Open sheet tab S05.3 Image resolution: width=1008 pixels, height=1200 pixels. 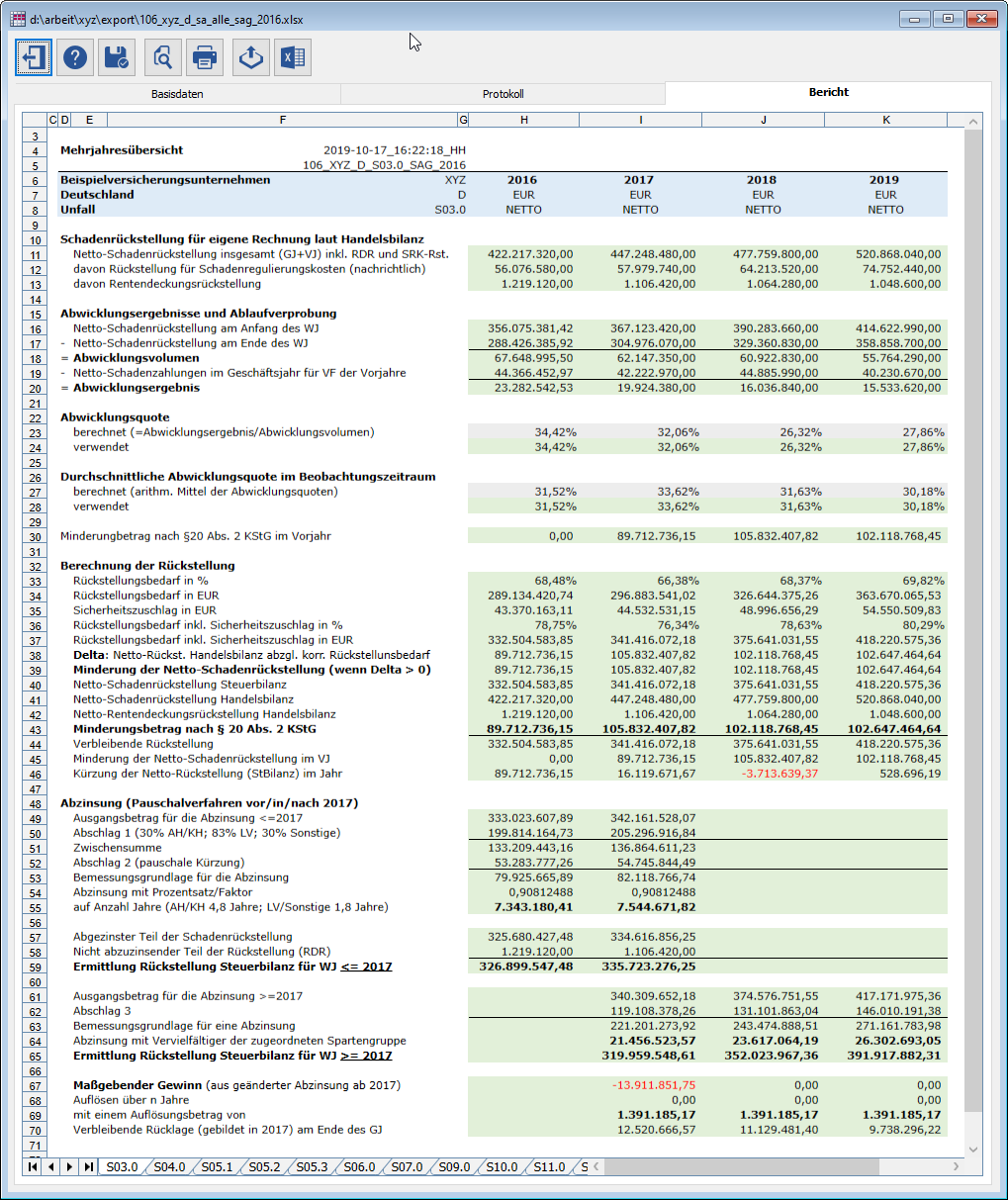312,1167
